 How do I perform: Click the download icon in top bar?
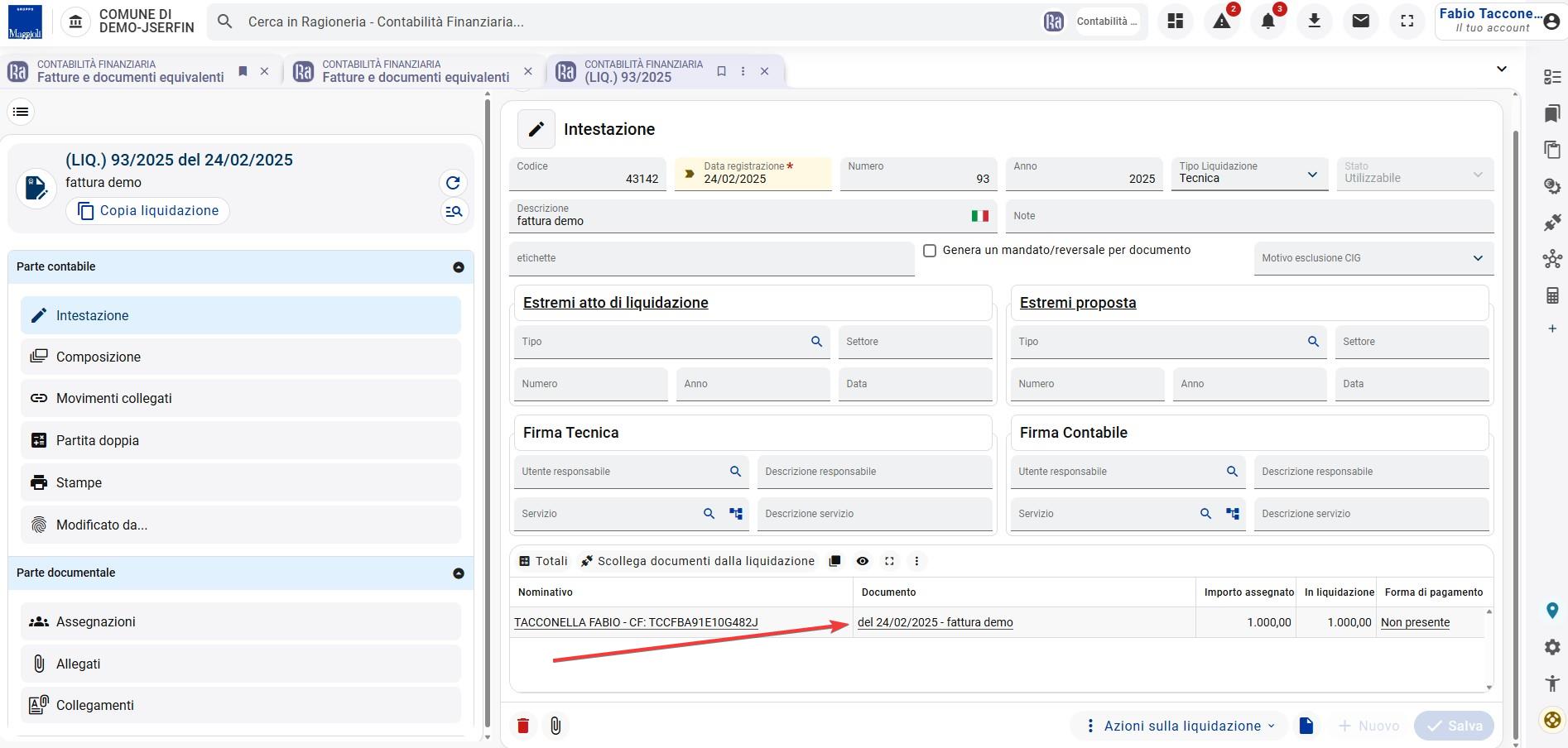(x=1314, y=22)
